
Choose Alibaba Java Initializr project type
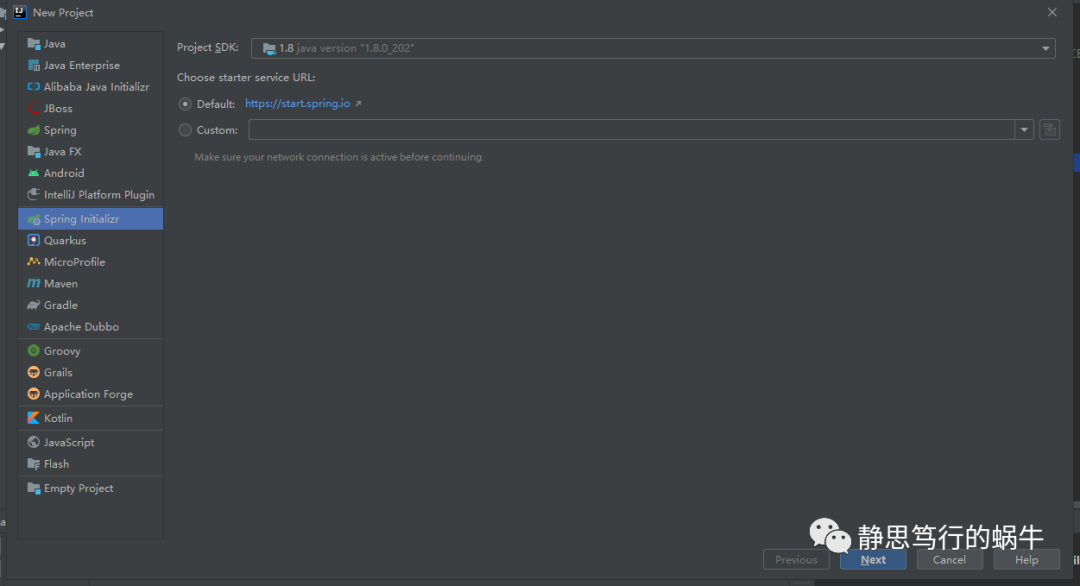pos(90,87)
